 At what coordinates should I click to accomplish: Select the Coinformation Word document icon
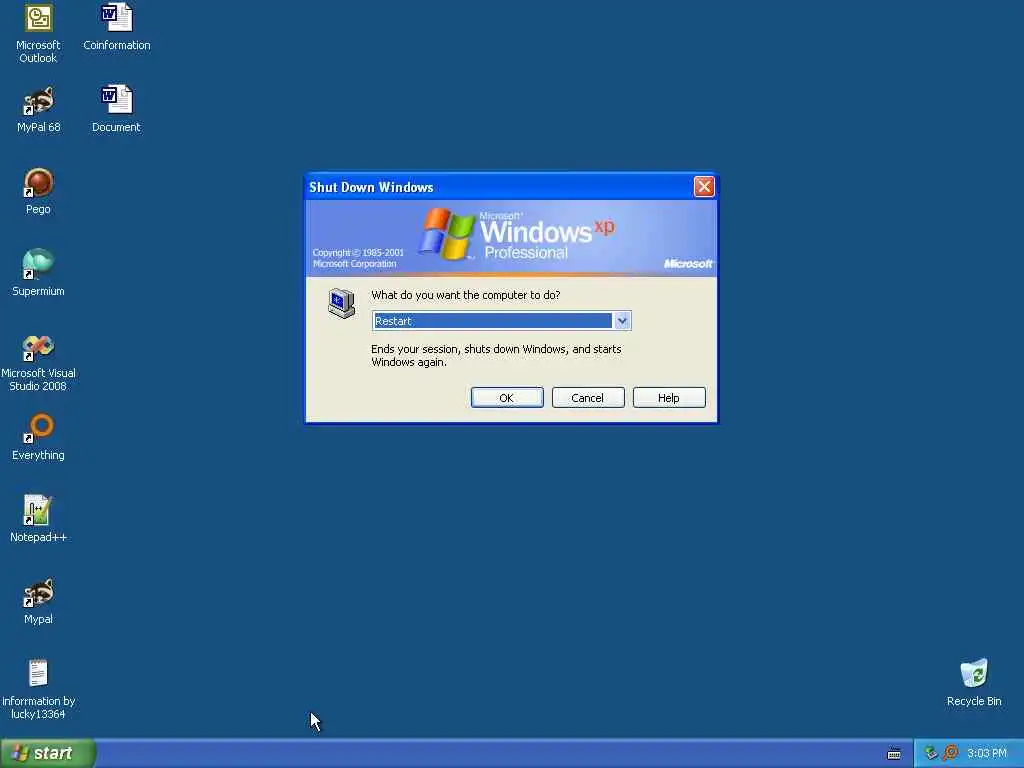tap(116, 27)
